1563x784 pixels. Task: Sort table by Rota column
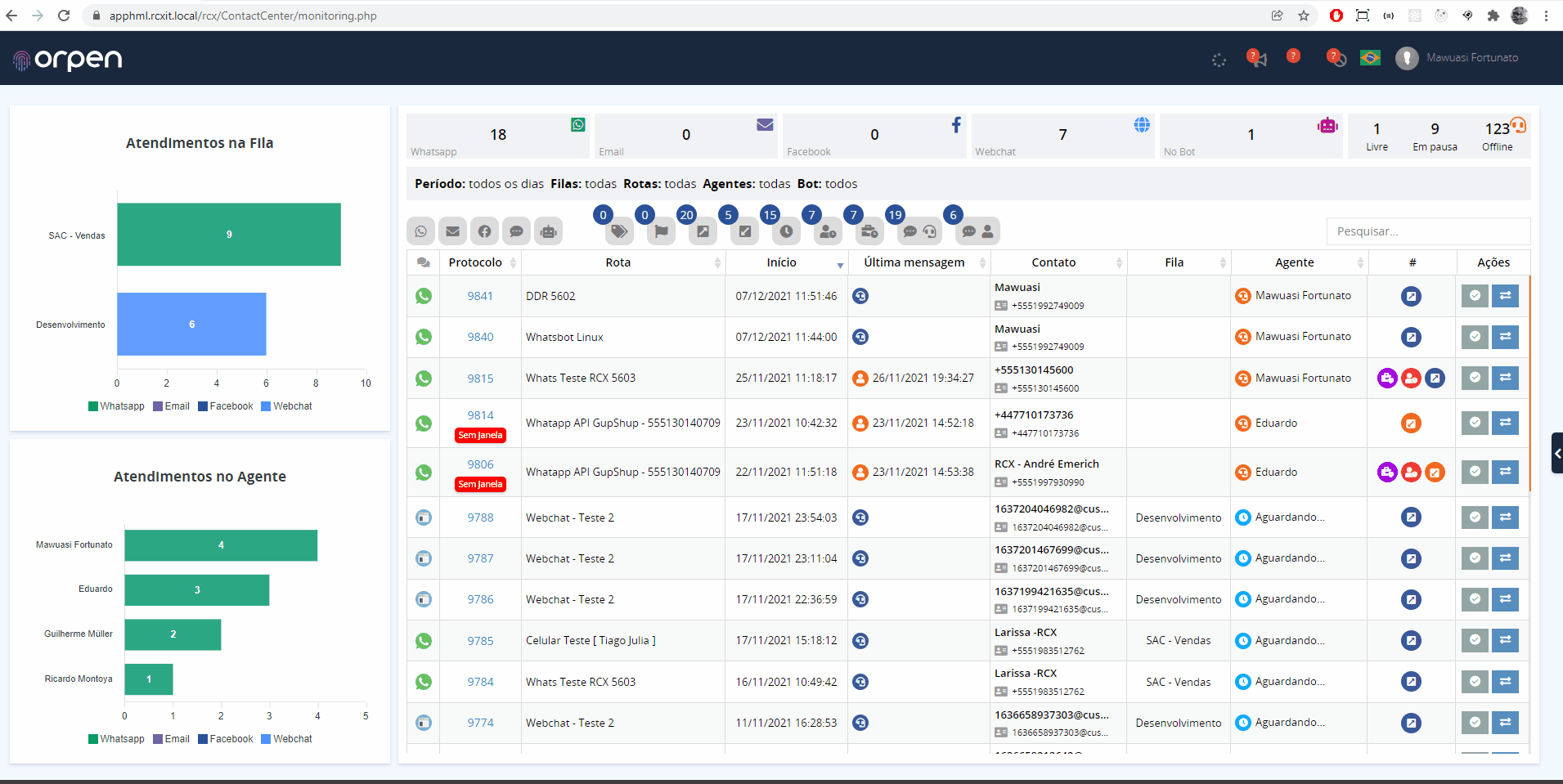pos(623,262)
